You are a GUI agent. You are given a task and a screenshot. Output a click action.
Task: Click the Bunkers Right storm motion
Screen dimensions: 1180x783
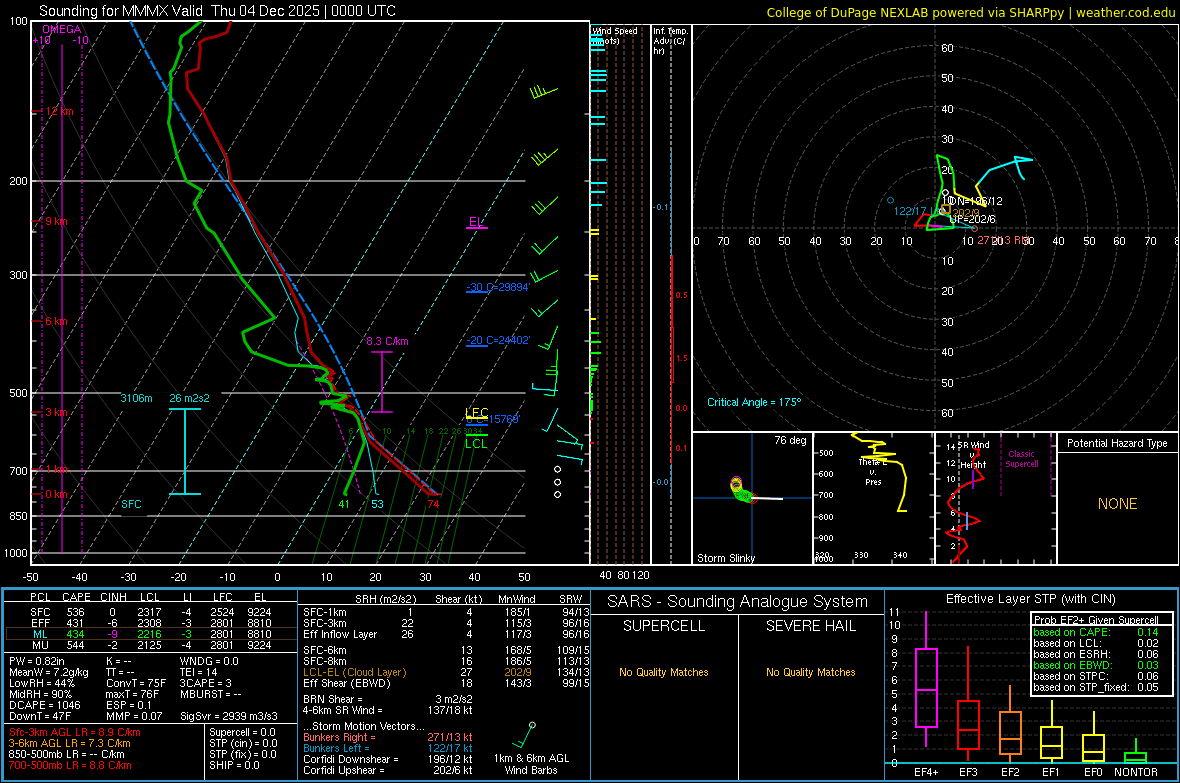click(388, 737)
